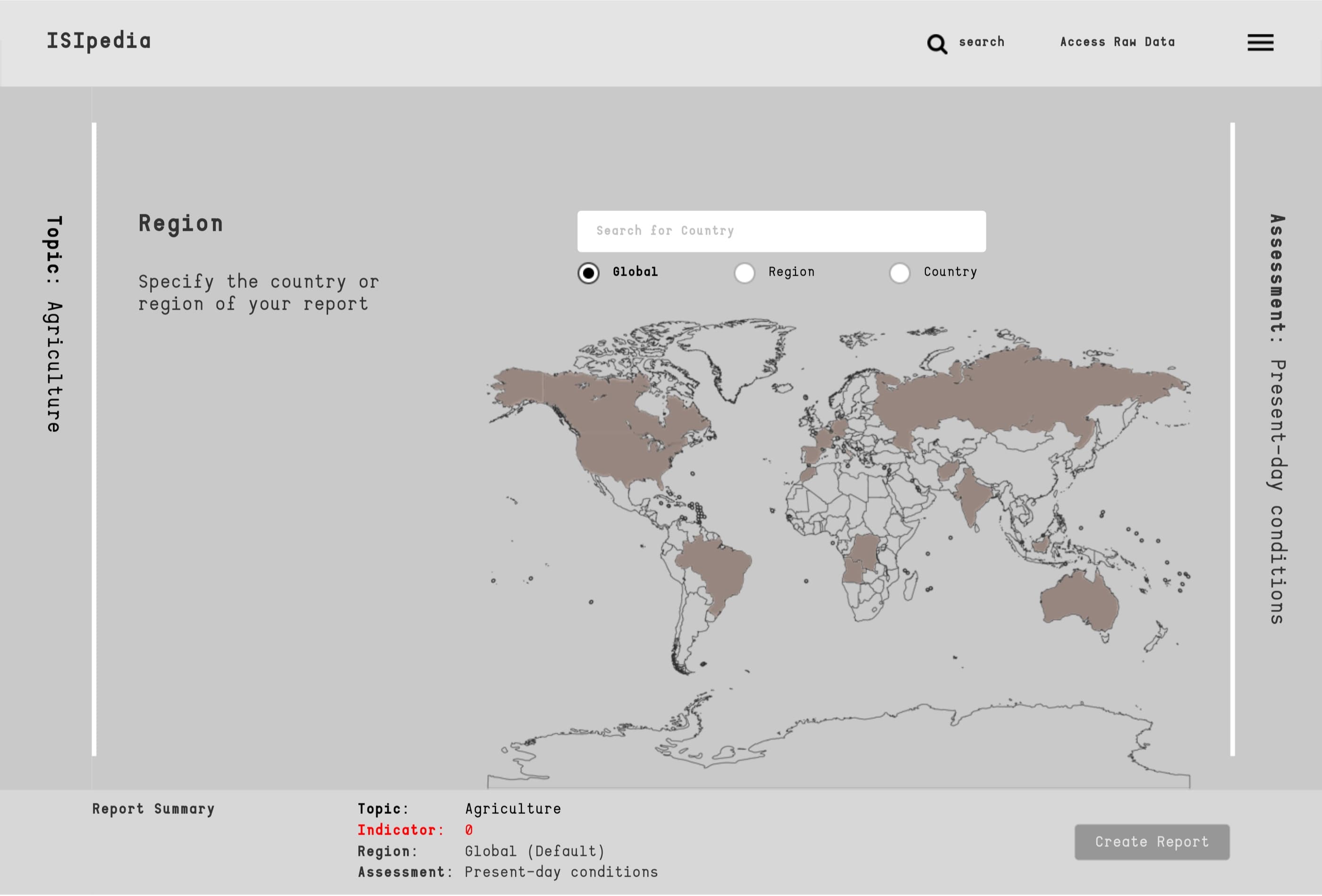
Task: Click the Present-day conditions summary value
Action: coord(561,873)
